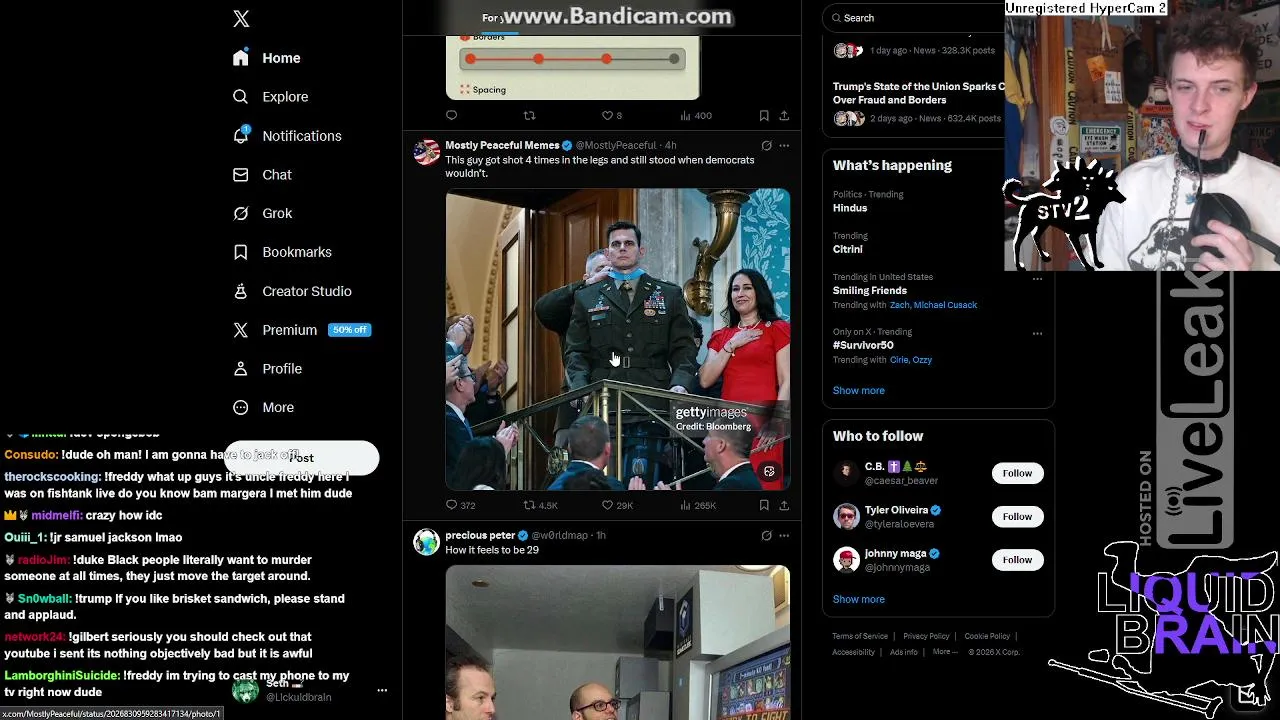Click the Mostly Peaceful Memes name
This screenshot has height=720, width=1280.
502,146
